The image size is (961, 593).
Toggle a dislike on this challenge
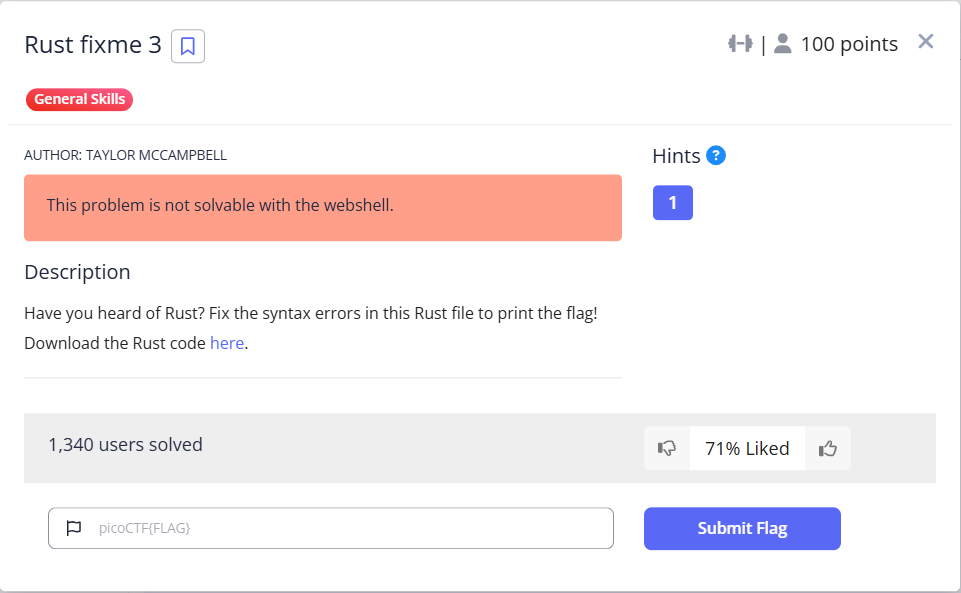point(666,448)
